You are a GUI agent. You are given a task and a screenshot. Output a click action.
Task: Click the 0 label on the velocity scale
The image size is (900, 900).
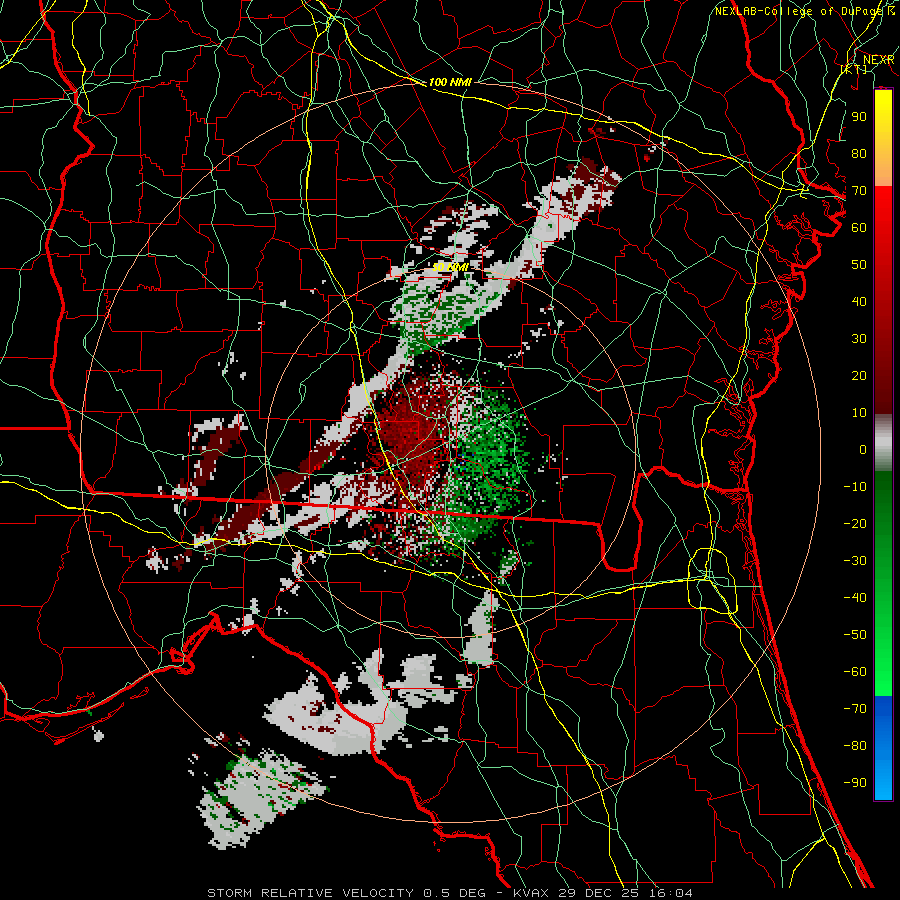863,449
